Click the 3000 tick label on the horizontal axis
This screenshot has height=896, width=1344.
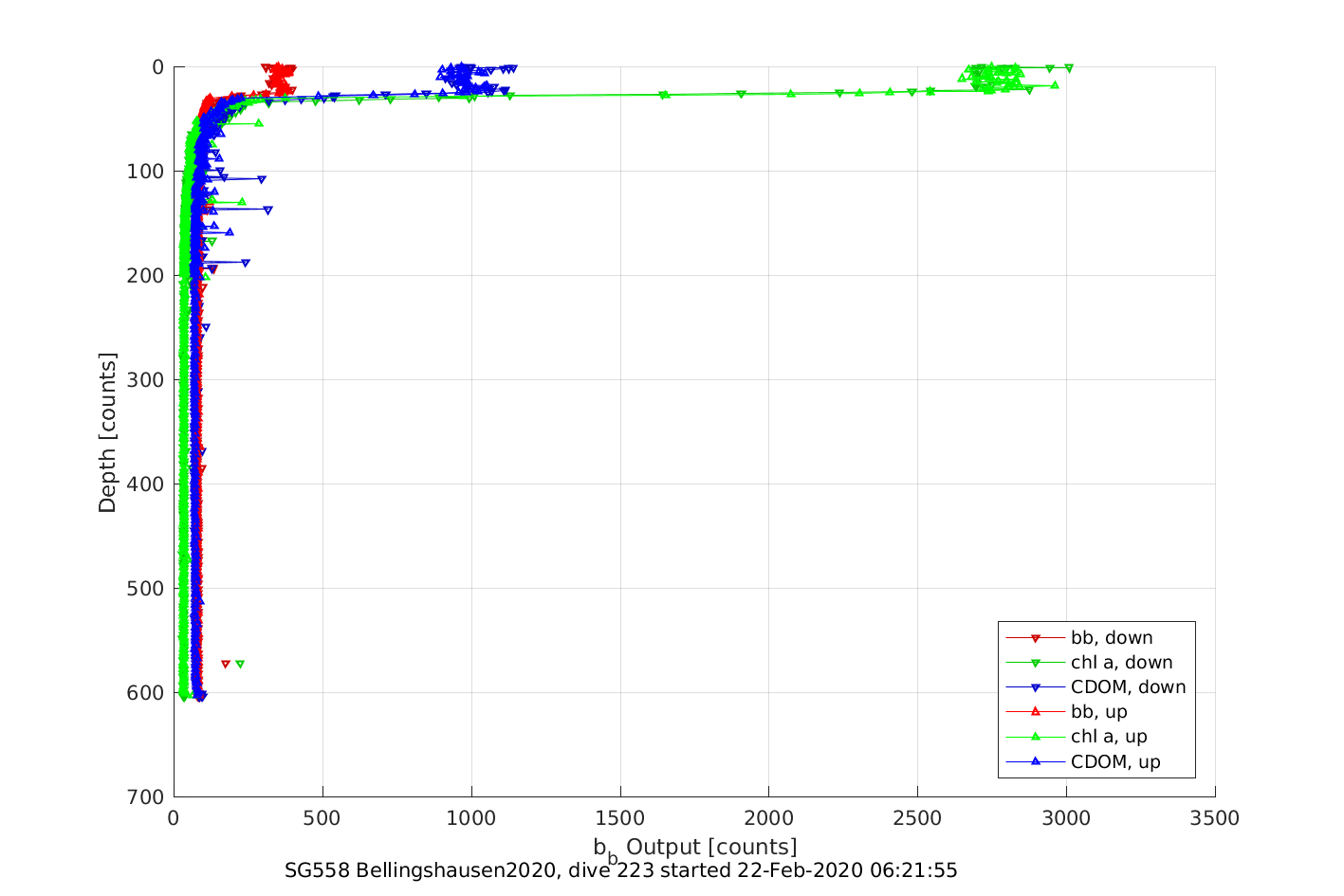[1067, 818]
